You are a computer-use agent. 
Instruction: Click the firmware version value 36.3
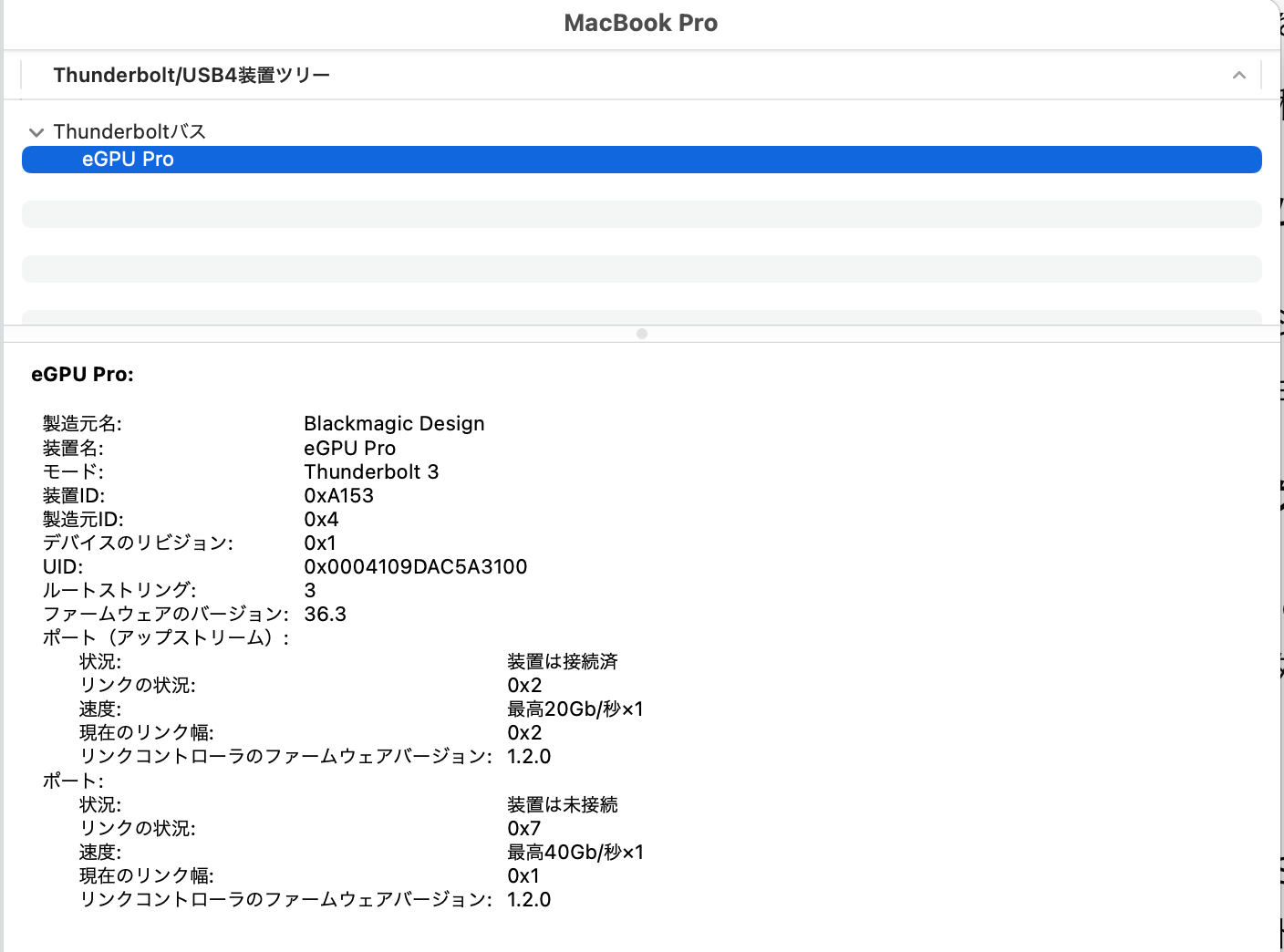pos(325,615)
